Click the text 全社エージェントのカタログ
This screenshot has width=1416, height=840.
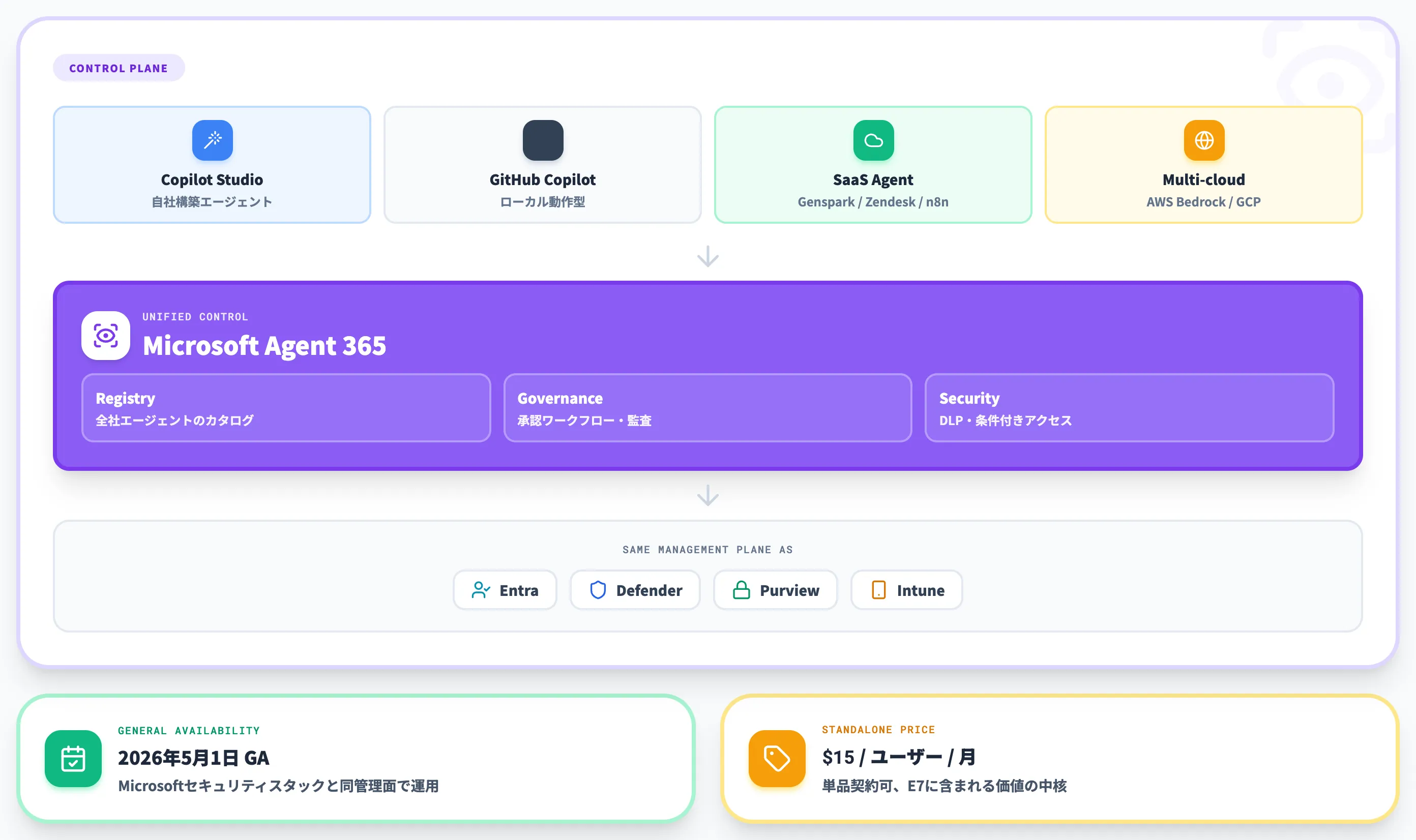[x=175, y=421]
